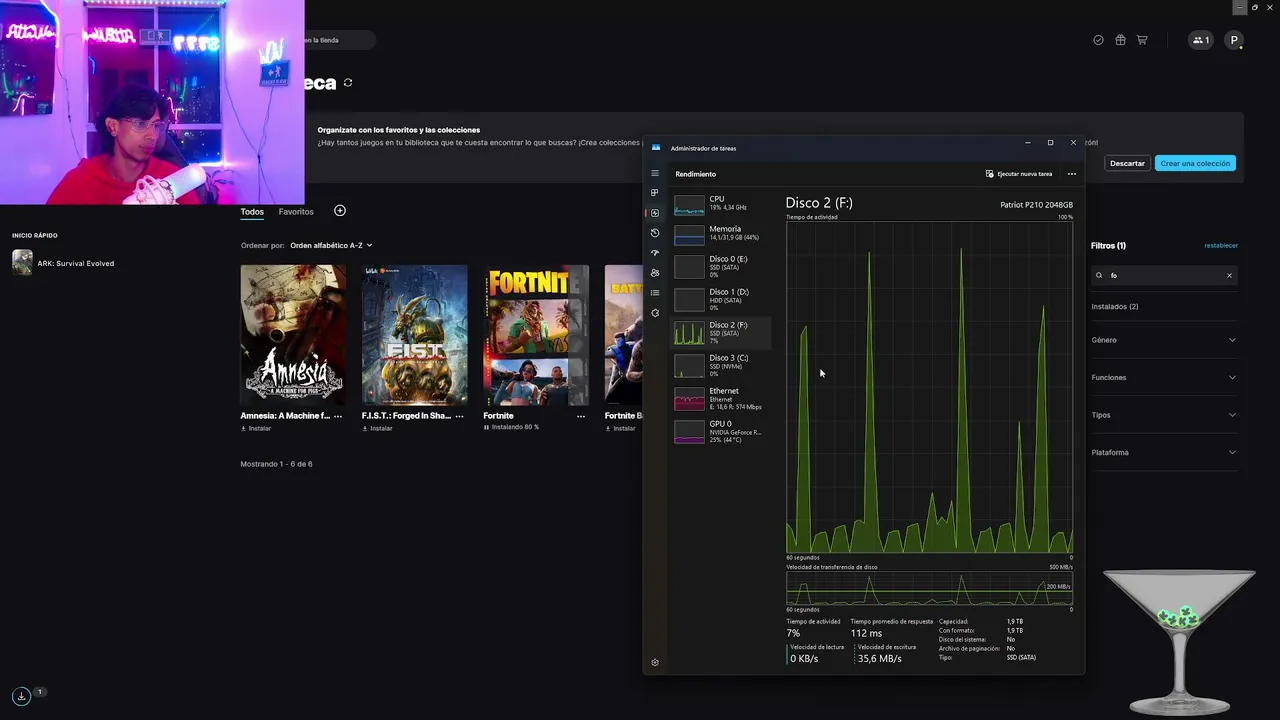
Task: Open the profile avatar P menu
Action: (1235, 41)
